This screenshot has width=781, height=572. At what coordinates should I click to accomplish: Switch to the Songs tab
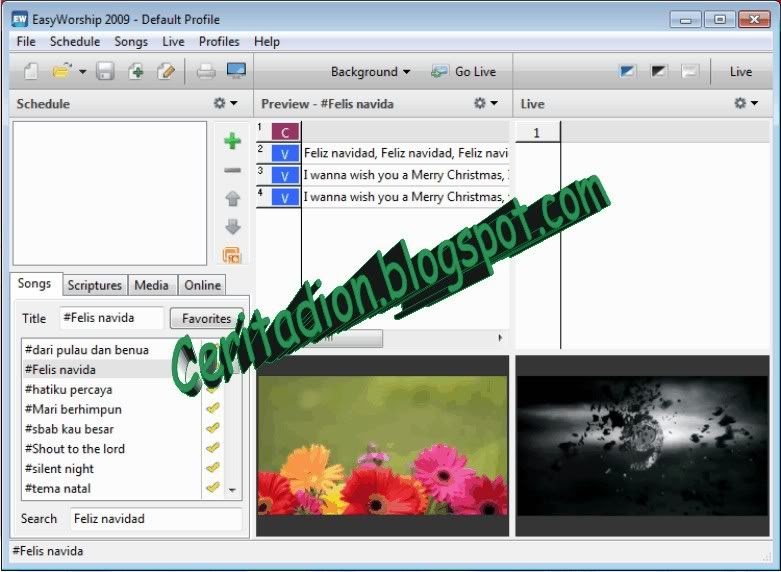pyautogui.click(x=34, y=284)
